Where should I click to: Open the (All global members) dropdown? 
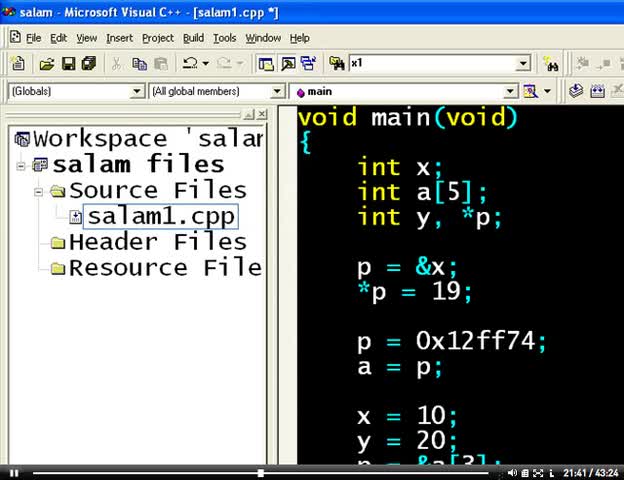[x=216, y=92]
